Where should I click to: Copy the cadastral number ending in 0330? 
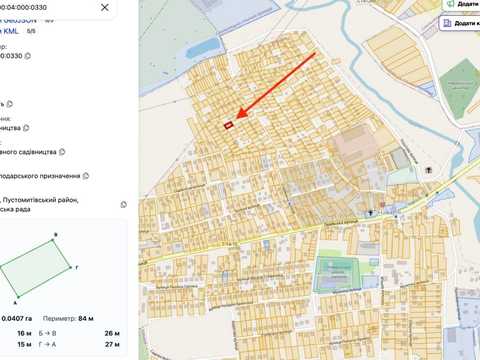(28, 56)
